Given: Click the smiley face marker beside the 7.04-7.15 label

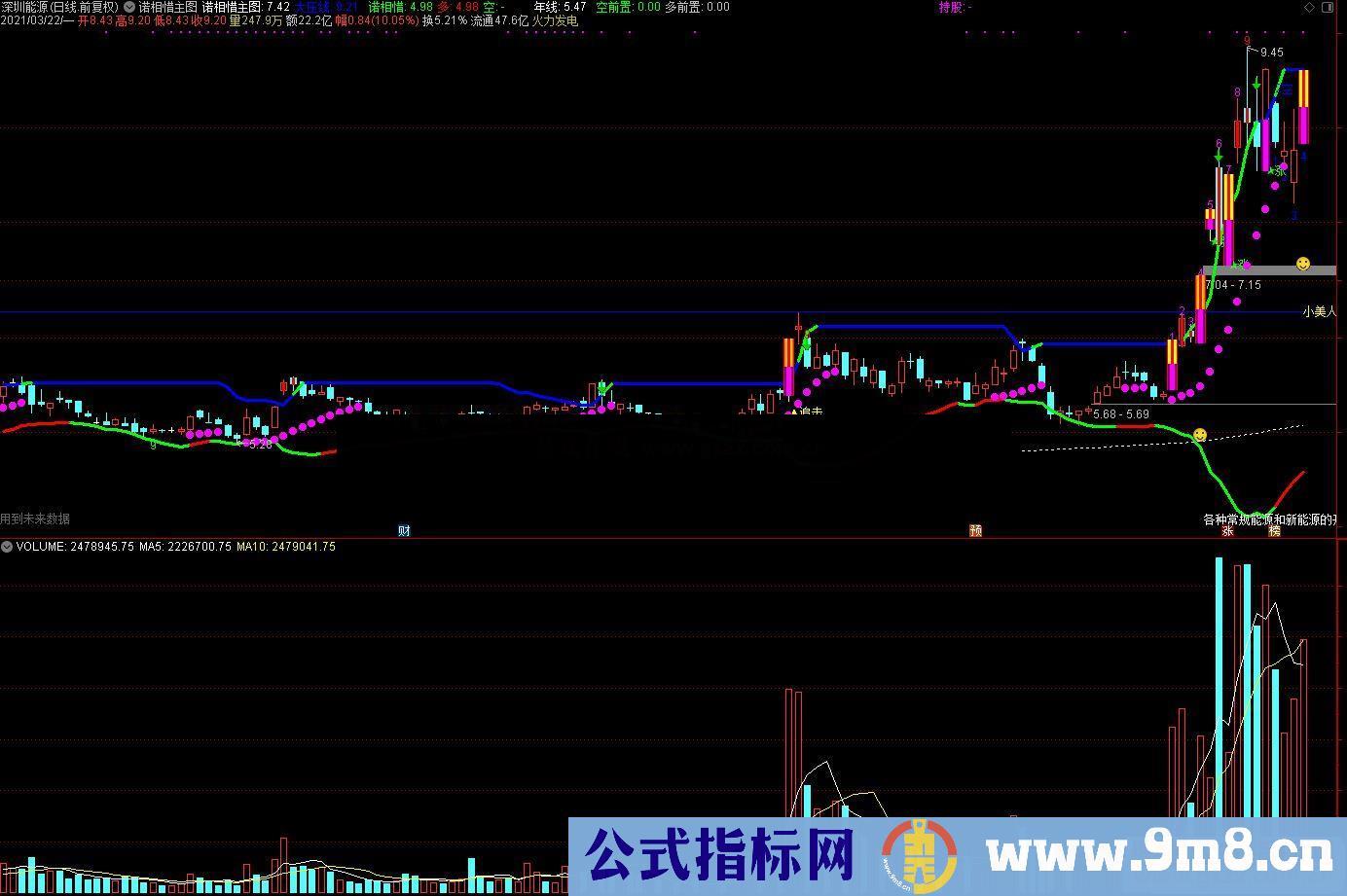Looking at the screenshot, I should (x=1302, y=263).
